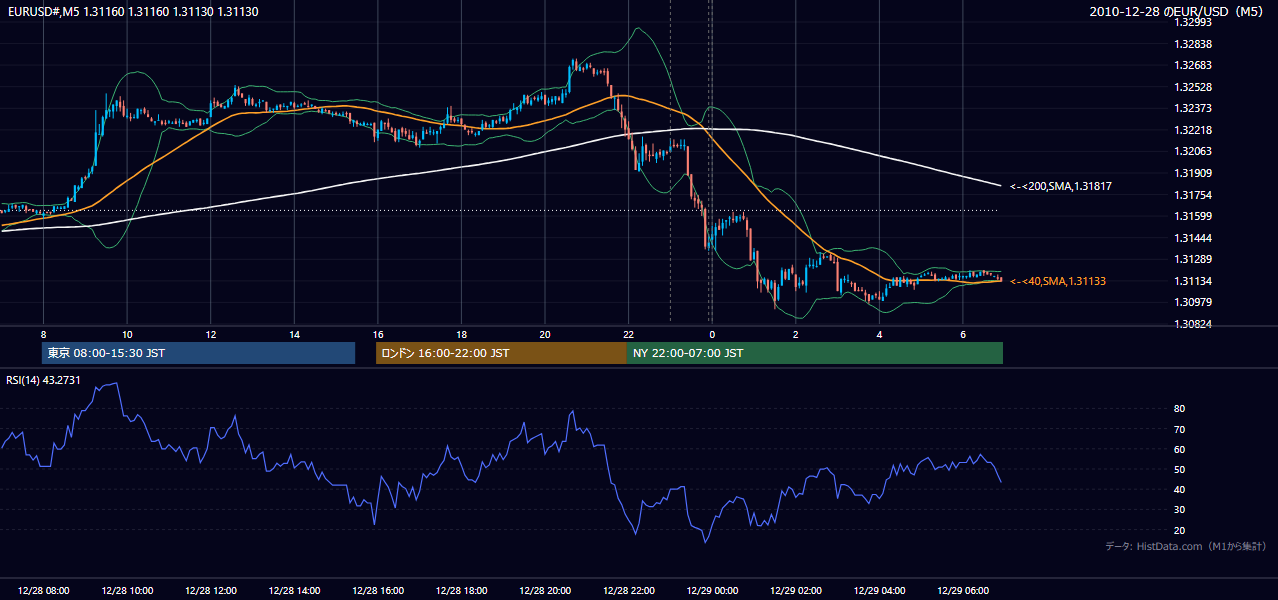Click price axis value 1.31289

(1193, 259)
